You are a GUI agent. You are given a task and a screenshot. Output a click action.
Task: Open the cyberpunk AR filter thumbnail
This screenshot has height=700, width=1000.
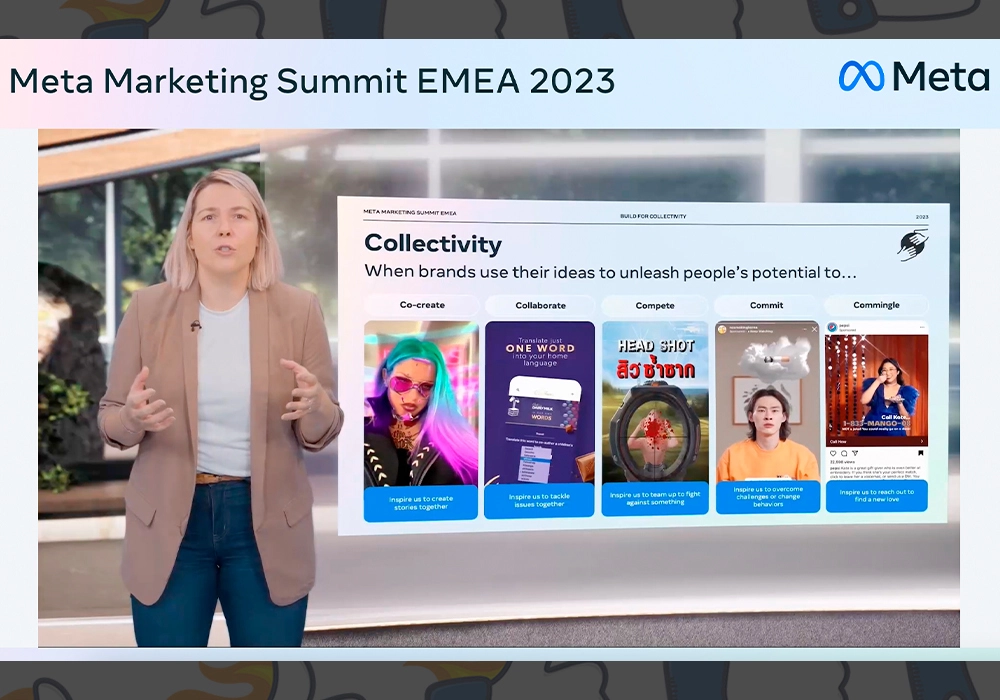click(x=421, y=400)
